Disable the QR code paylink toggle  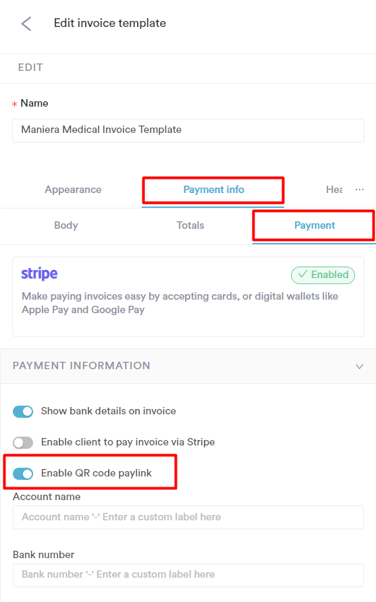(23, 473)
